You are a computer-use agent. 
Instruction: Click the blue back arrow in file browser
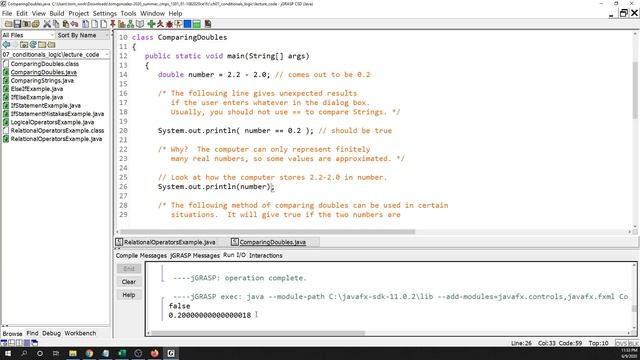(x=6, y=44)
